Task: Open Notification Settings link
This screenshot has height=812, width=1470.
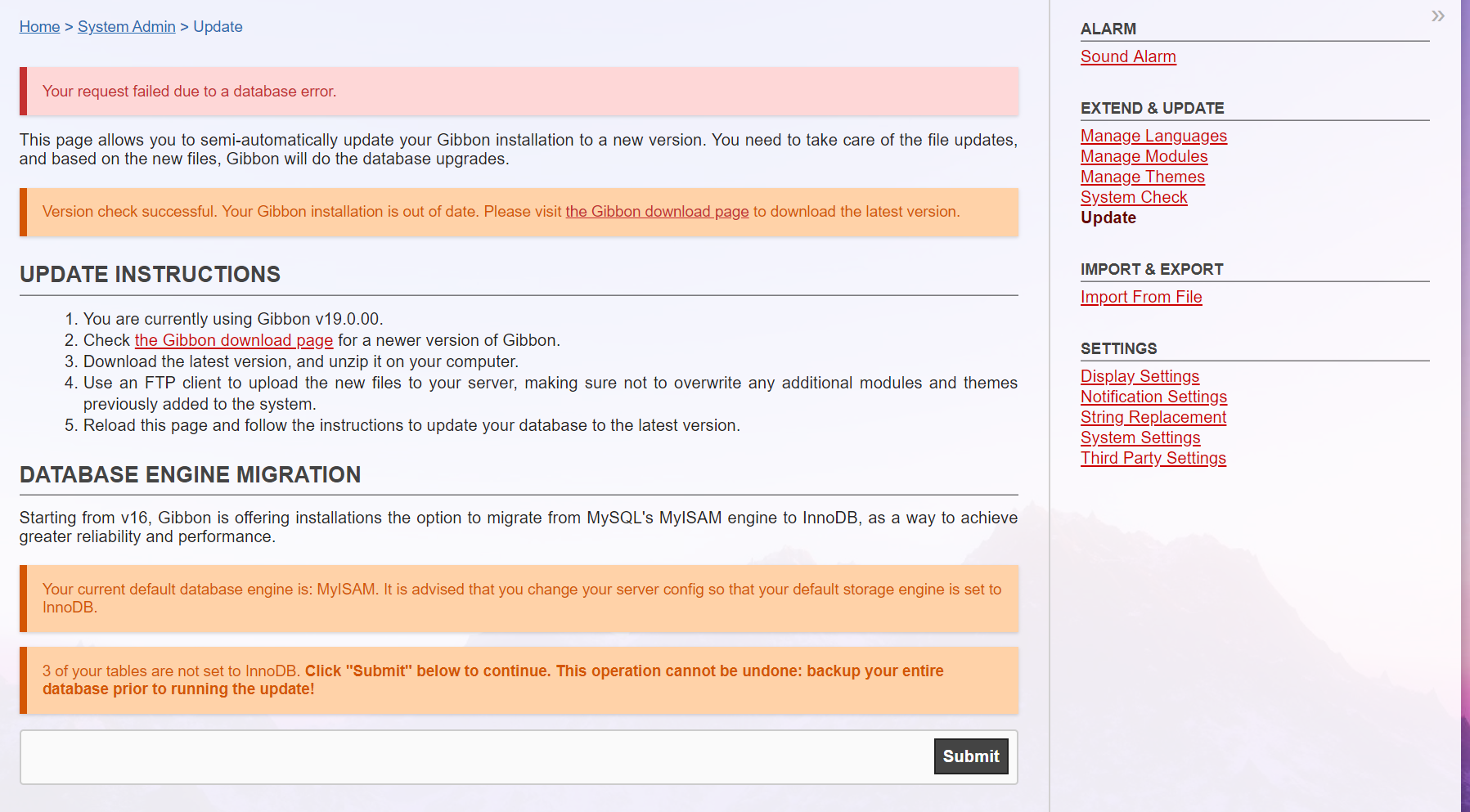Action: [1153, 397]
